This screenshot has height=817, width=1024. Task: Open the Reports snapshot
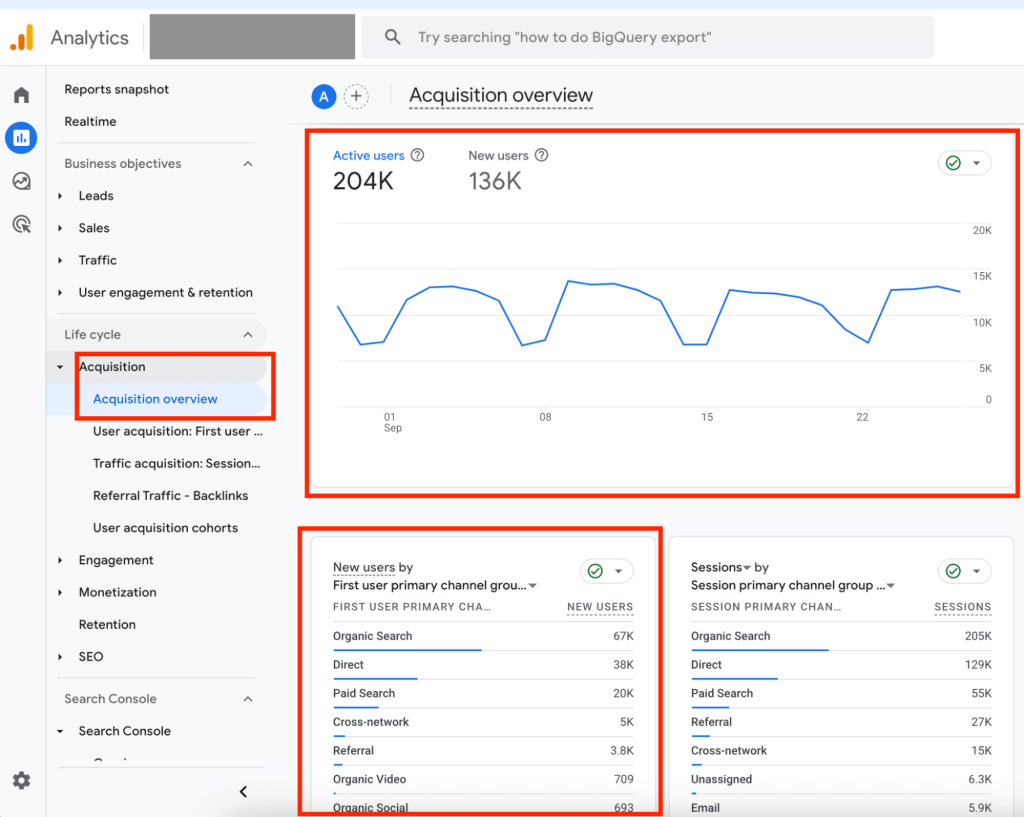(116, 89)
